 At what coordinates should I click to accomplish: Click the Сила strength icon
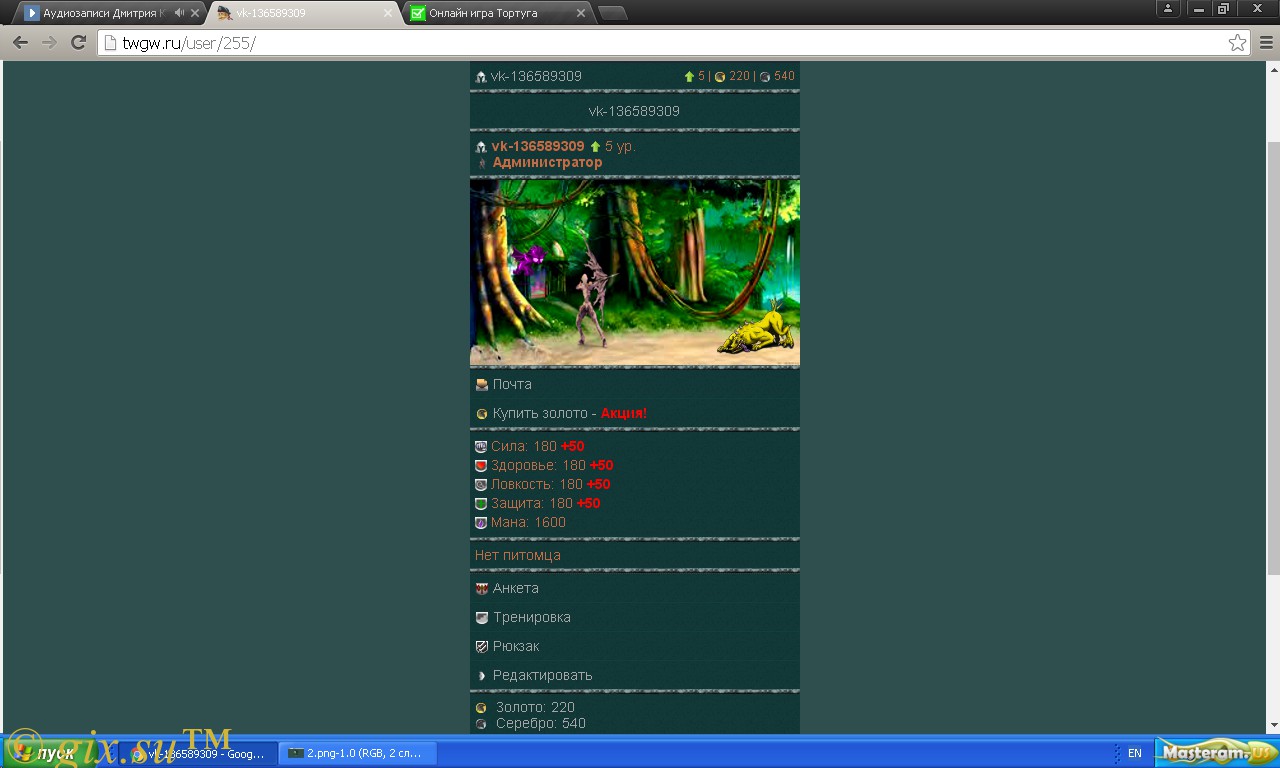pos(481,447)
